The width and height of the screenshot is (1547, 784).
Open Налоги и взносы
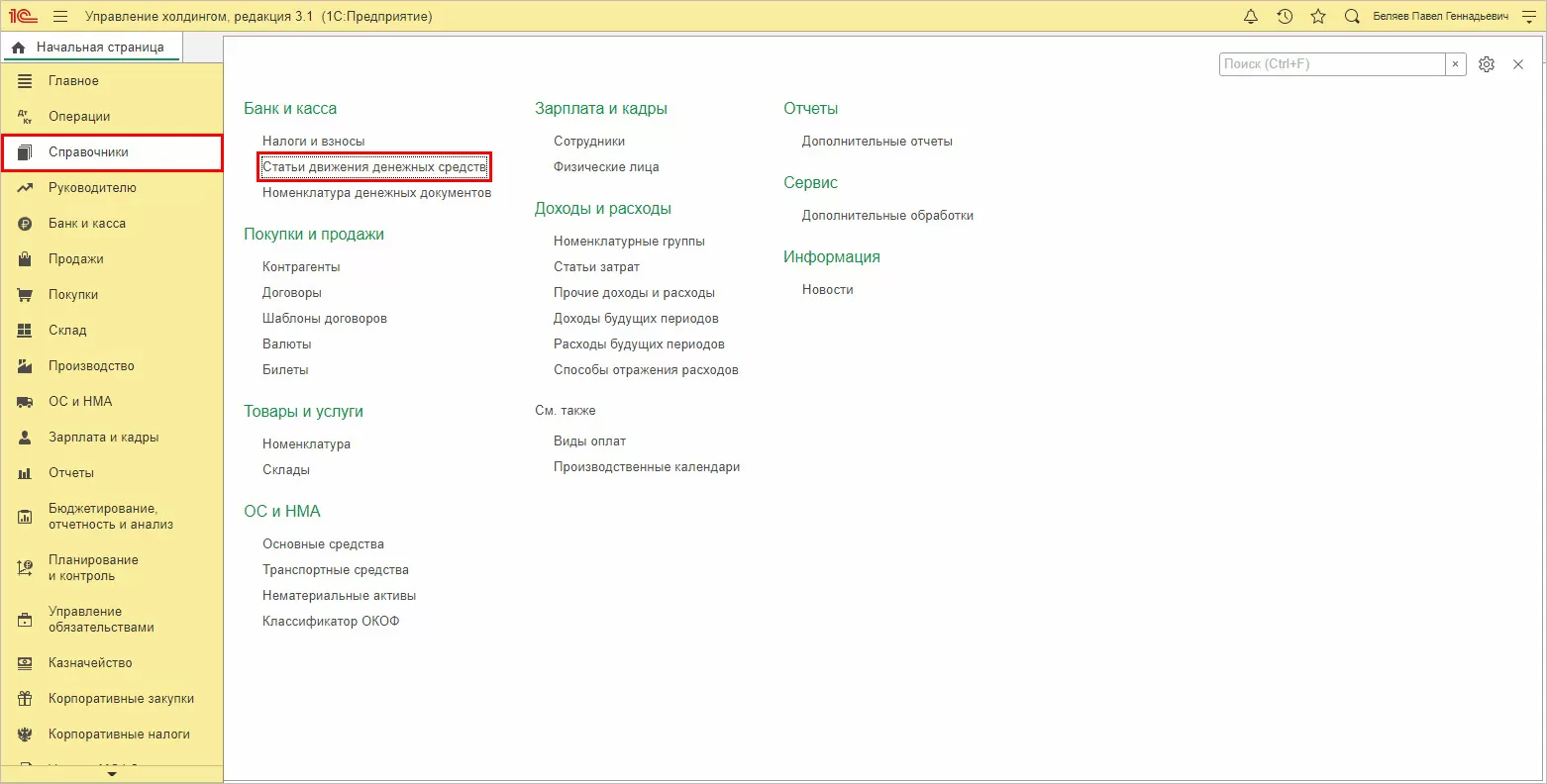[313, 142]
